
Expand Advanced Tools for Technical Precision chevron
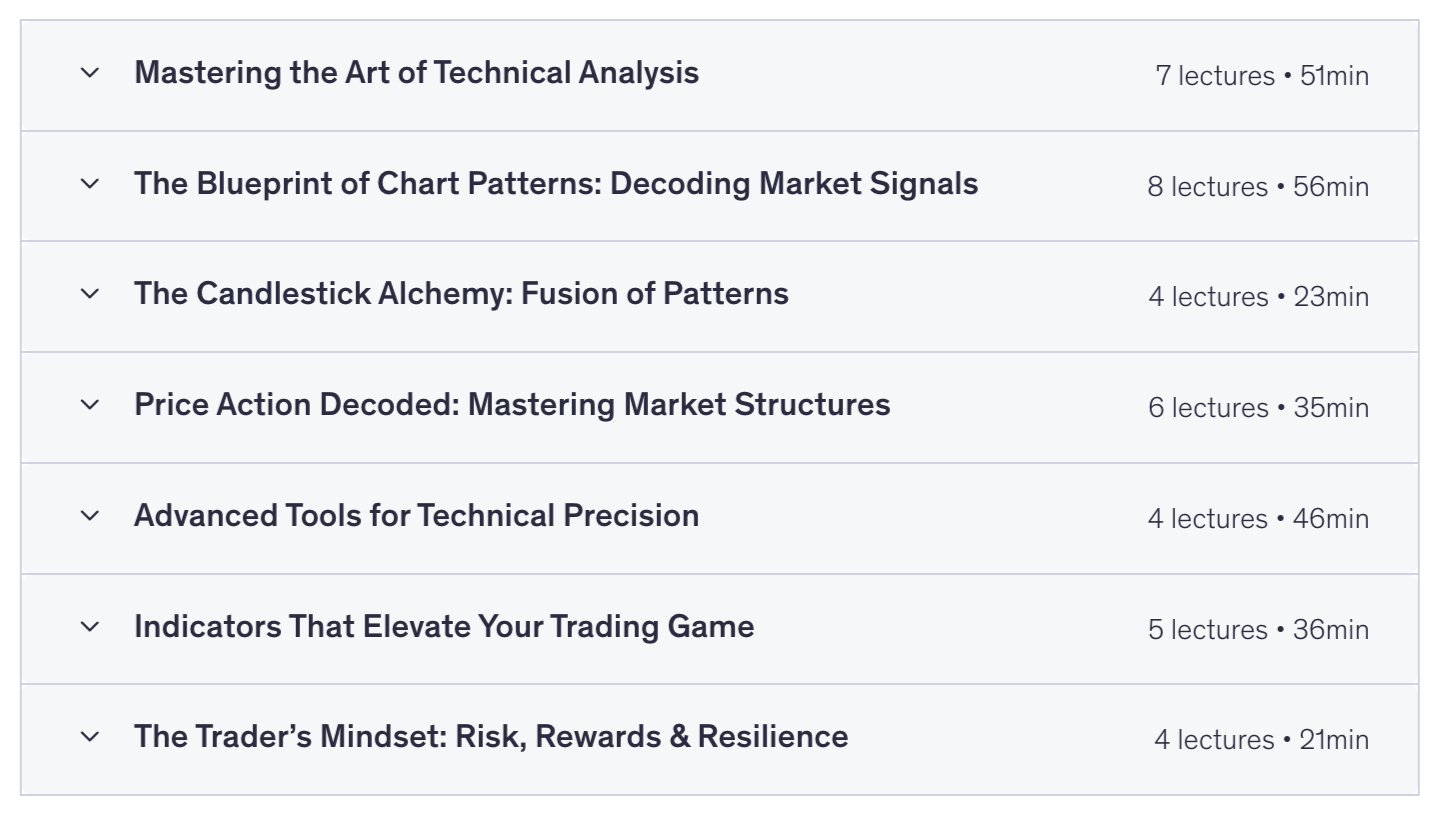[90, 516]
